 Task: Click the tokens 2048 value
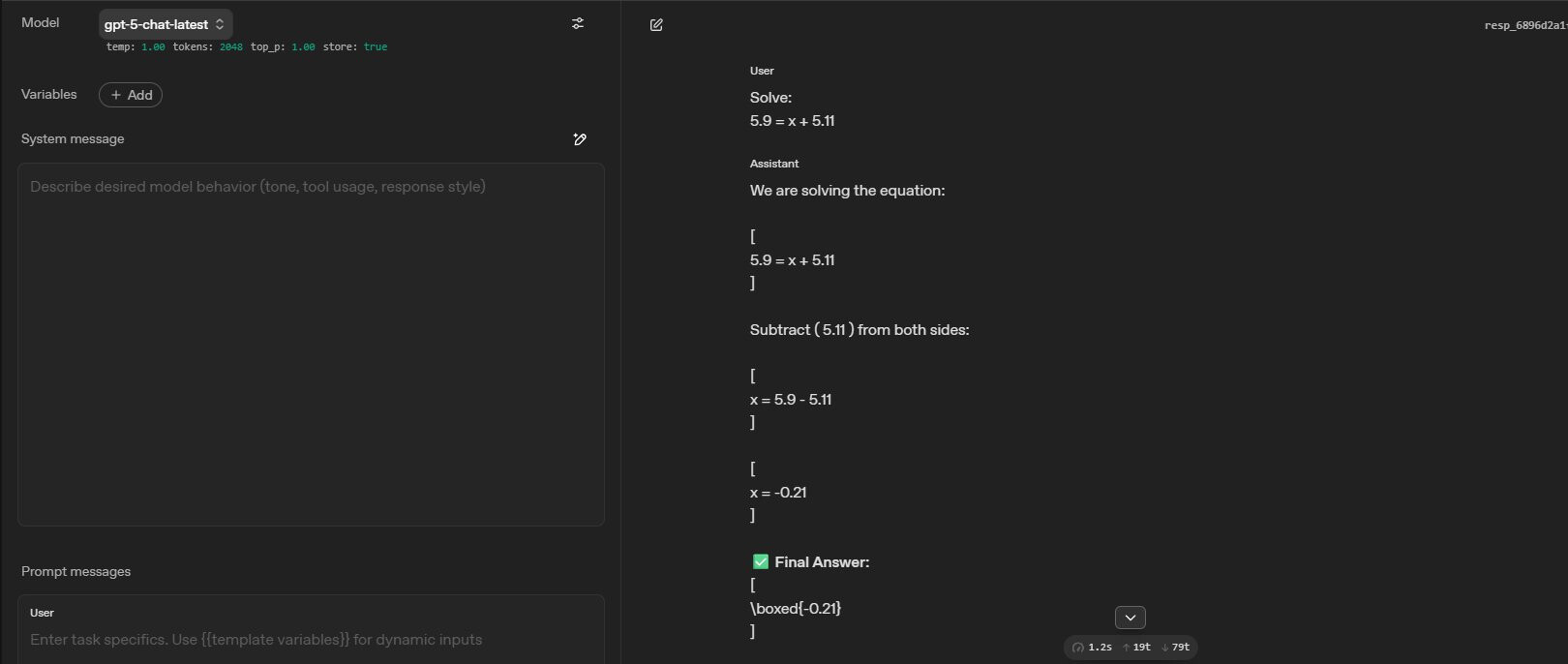tap(230, 47)
